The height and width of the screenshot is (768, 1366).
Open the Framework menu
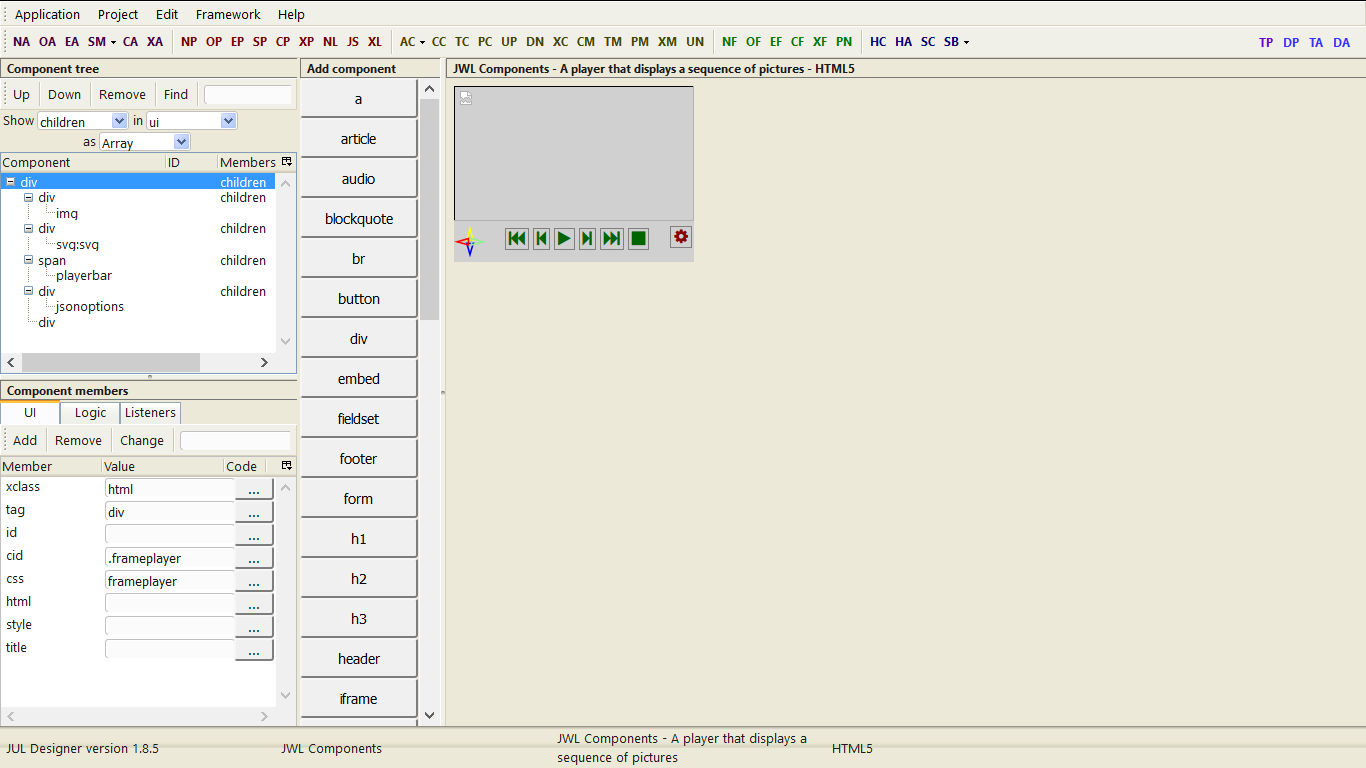tap(227, 14)
